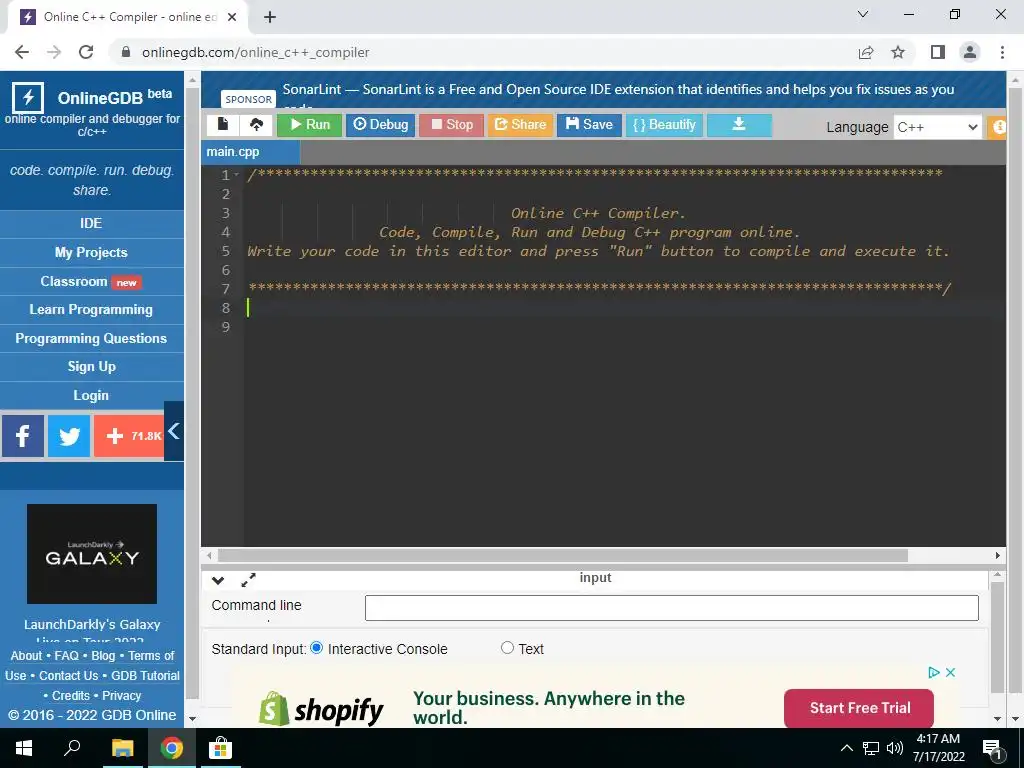
Task: Open the Chrome profile avatar icon
Action: coord(970,52)
